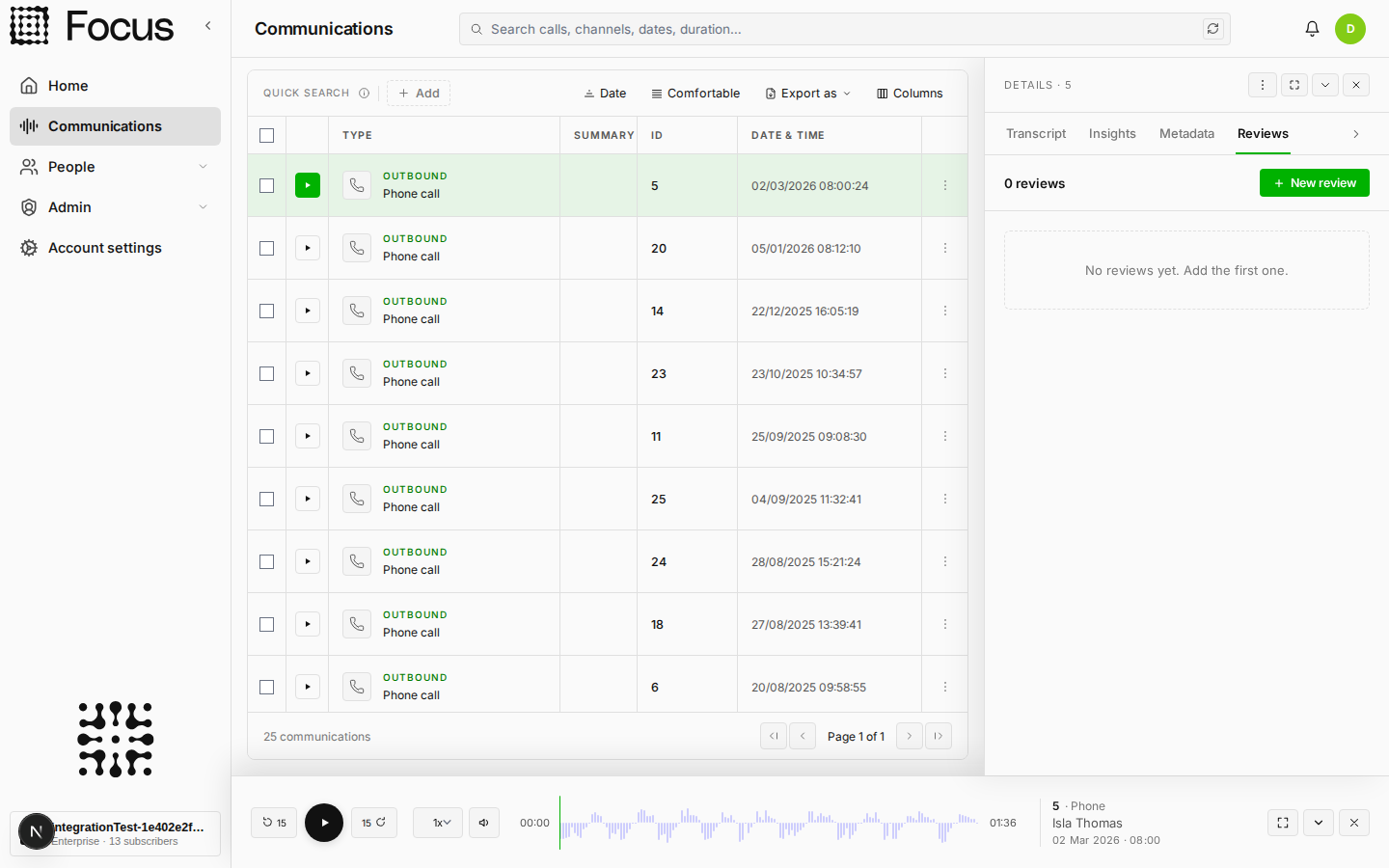
Task: Collapse the sidebar with the chevron
Action: pyautogui.click(x=207, y=26)
